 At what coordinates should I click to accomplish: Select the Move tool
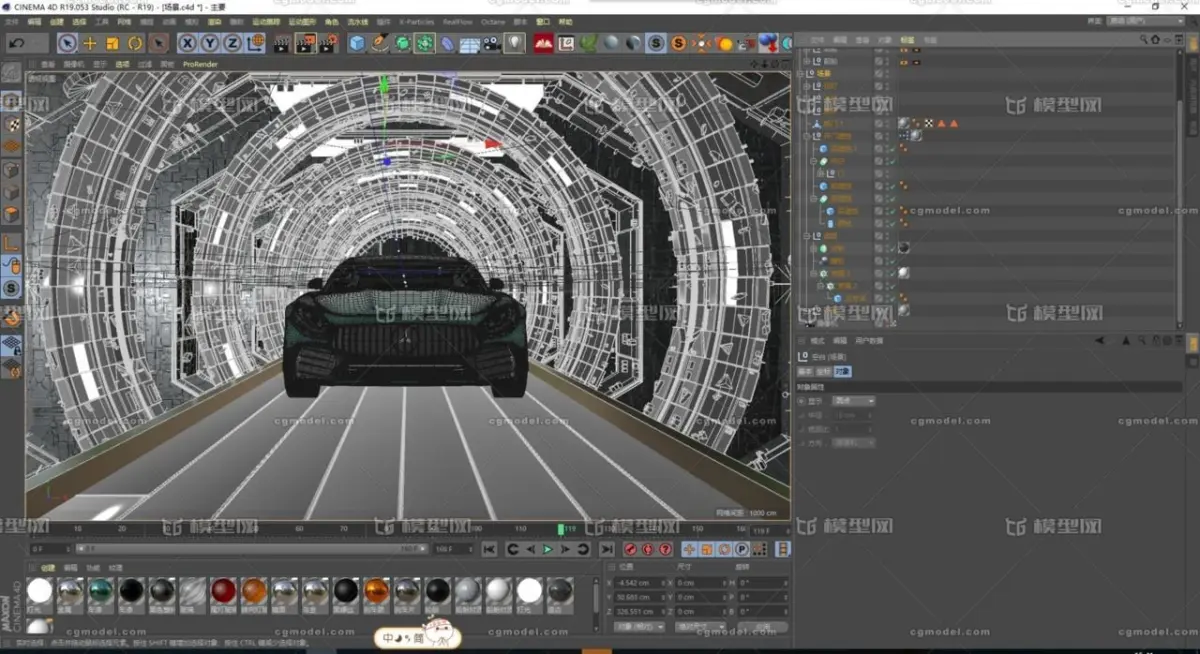(x=89, y=43)
